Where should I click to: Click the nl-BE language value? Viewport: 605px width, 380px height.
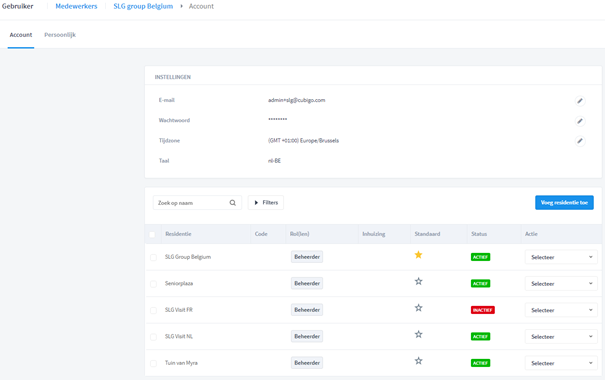pos(274,160)
